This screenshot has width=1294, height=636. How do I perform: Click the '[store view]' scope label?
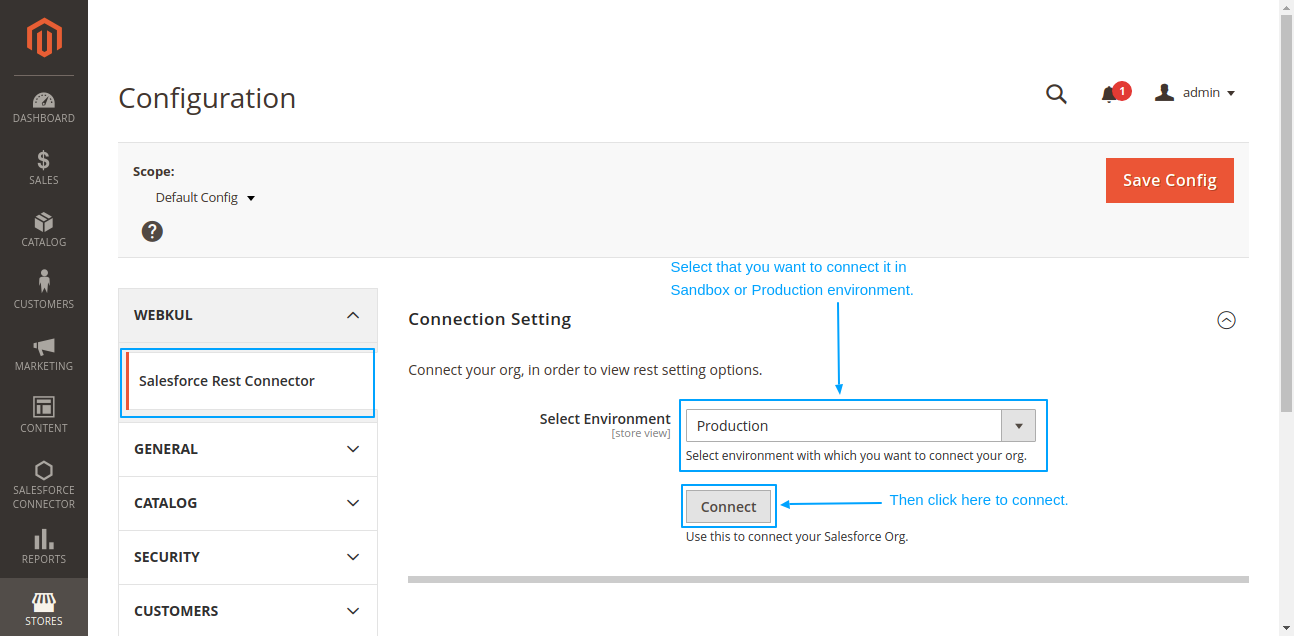[641, 433]
